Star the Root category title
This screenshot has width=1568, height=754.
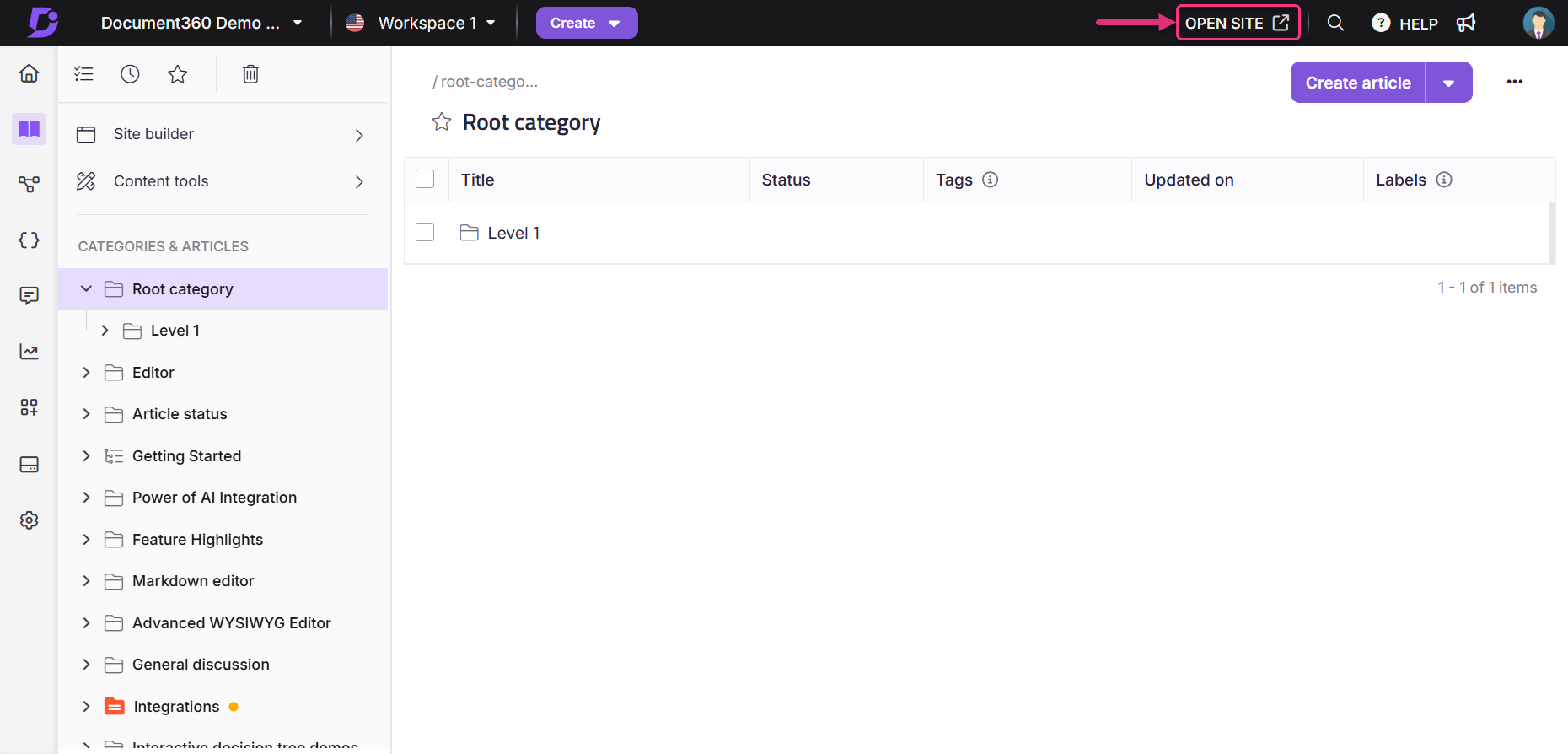[442, 122]
